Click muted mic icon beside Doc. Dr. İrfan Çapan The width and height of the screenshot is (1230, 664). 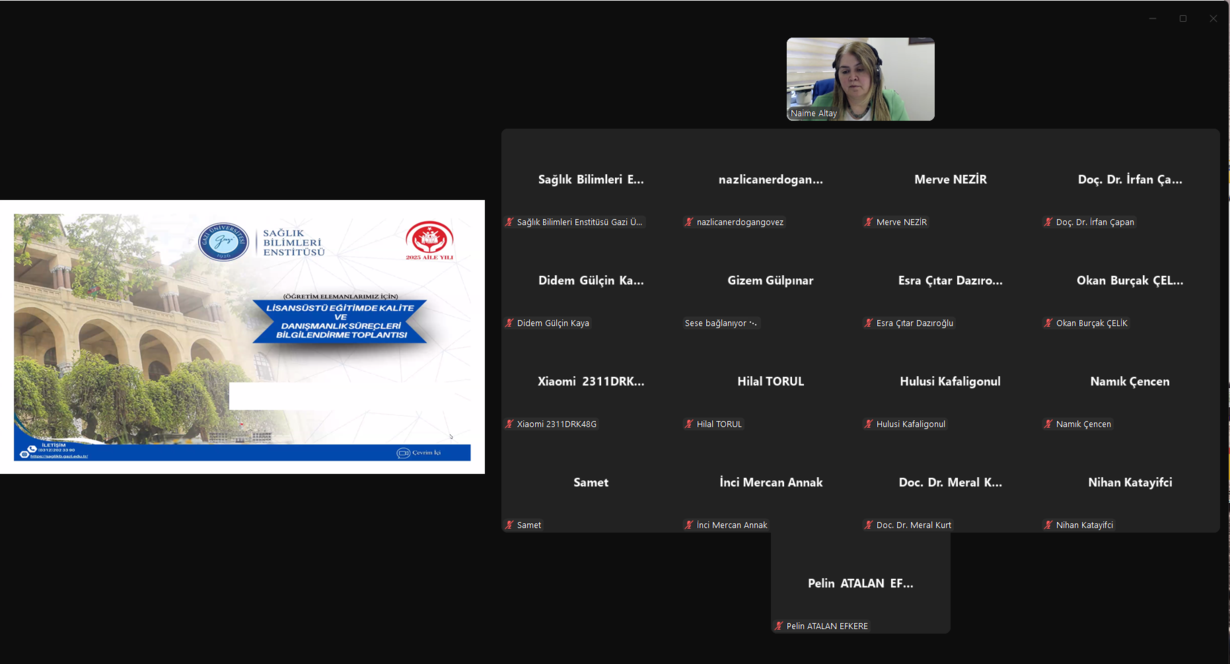pos(1048,222)
